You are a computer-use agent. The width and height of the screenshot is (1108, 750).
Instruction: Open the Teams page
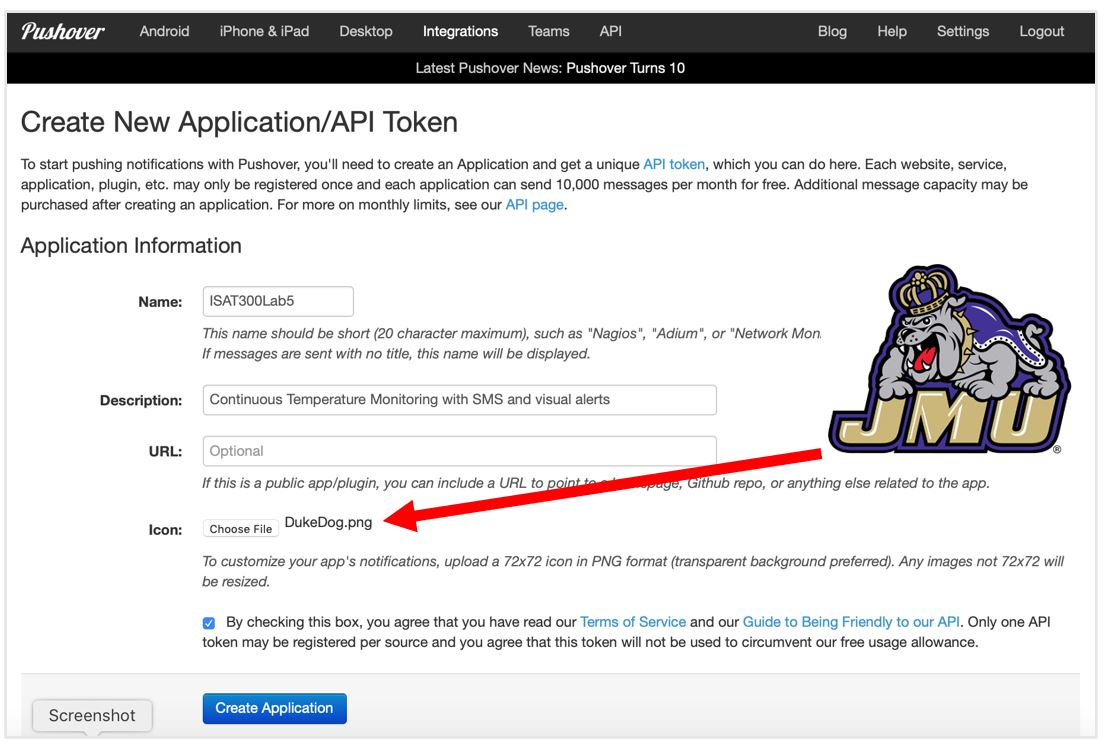(x=548, y=31)
